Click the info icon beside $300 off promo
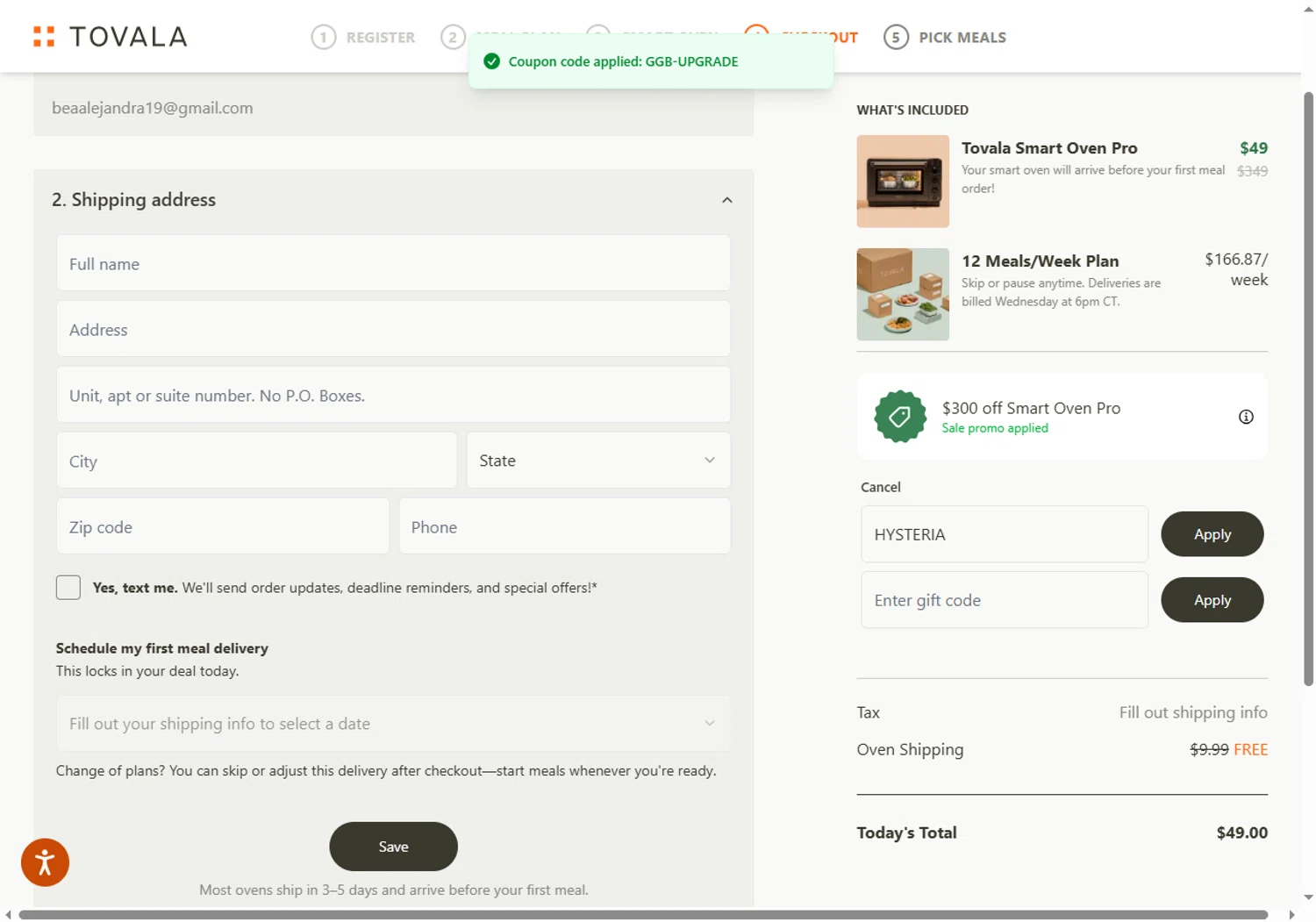1316x922 pixels. click(x=1246, y=417)
